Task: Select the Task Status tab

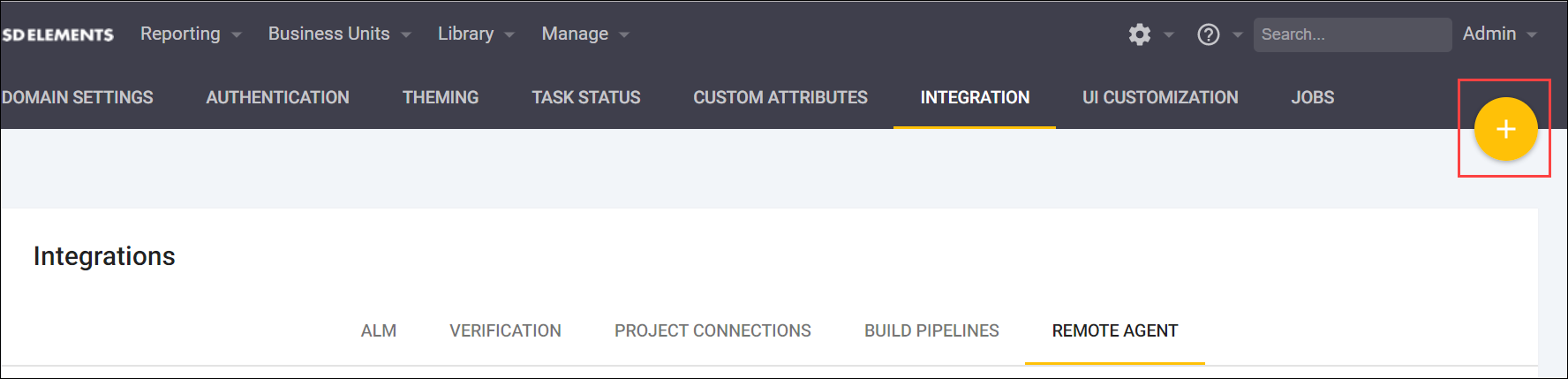Action: [586, 97]
